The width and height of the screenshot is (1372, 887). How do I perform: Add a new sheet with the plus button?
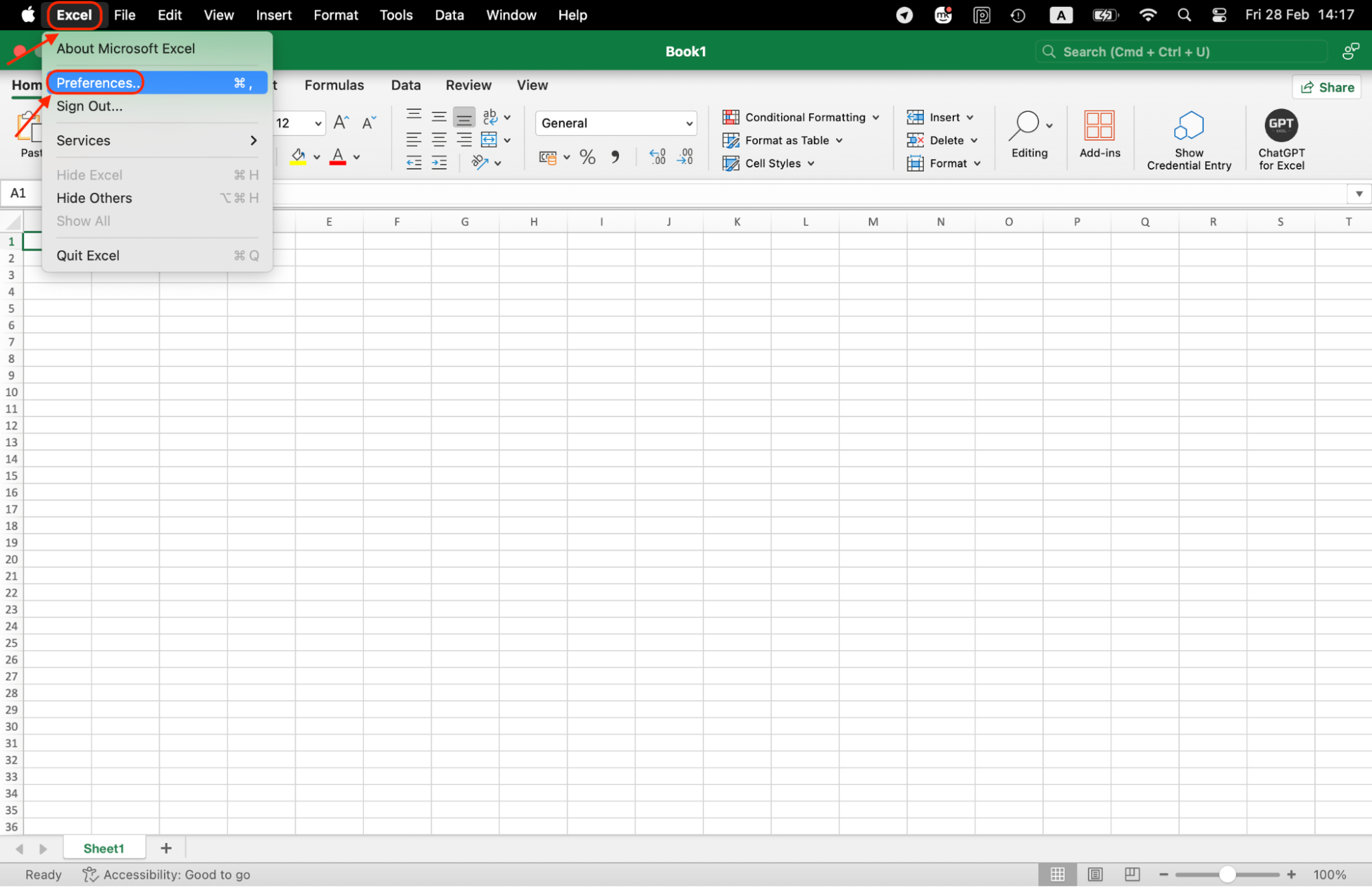165,848
